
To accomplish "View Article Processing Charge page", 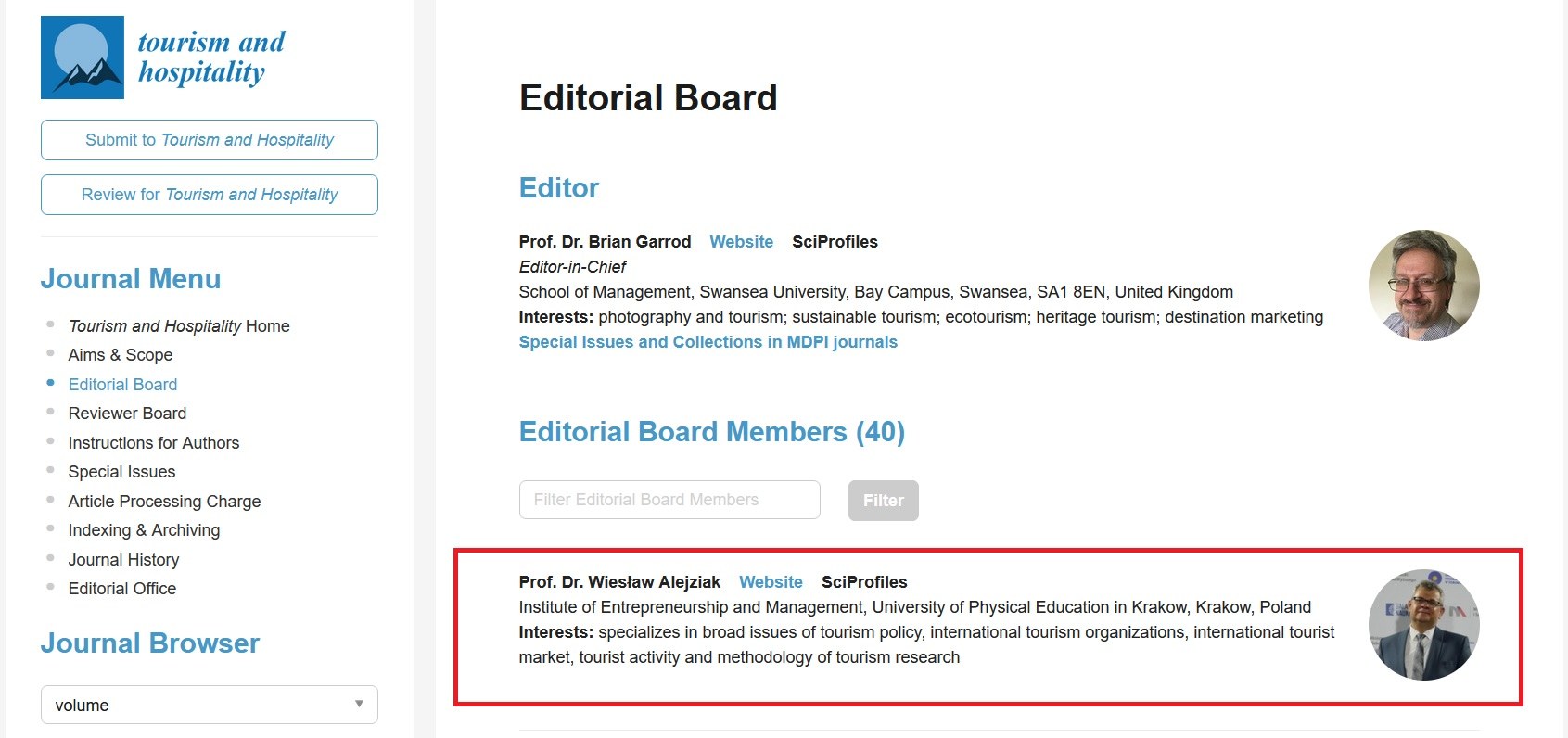I will (x=164, y=502).
